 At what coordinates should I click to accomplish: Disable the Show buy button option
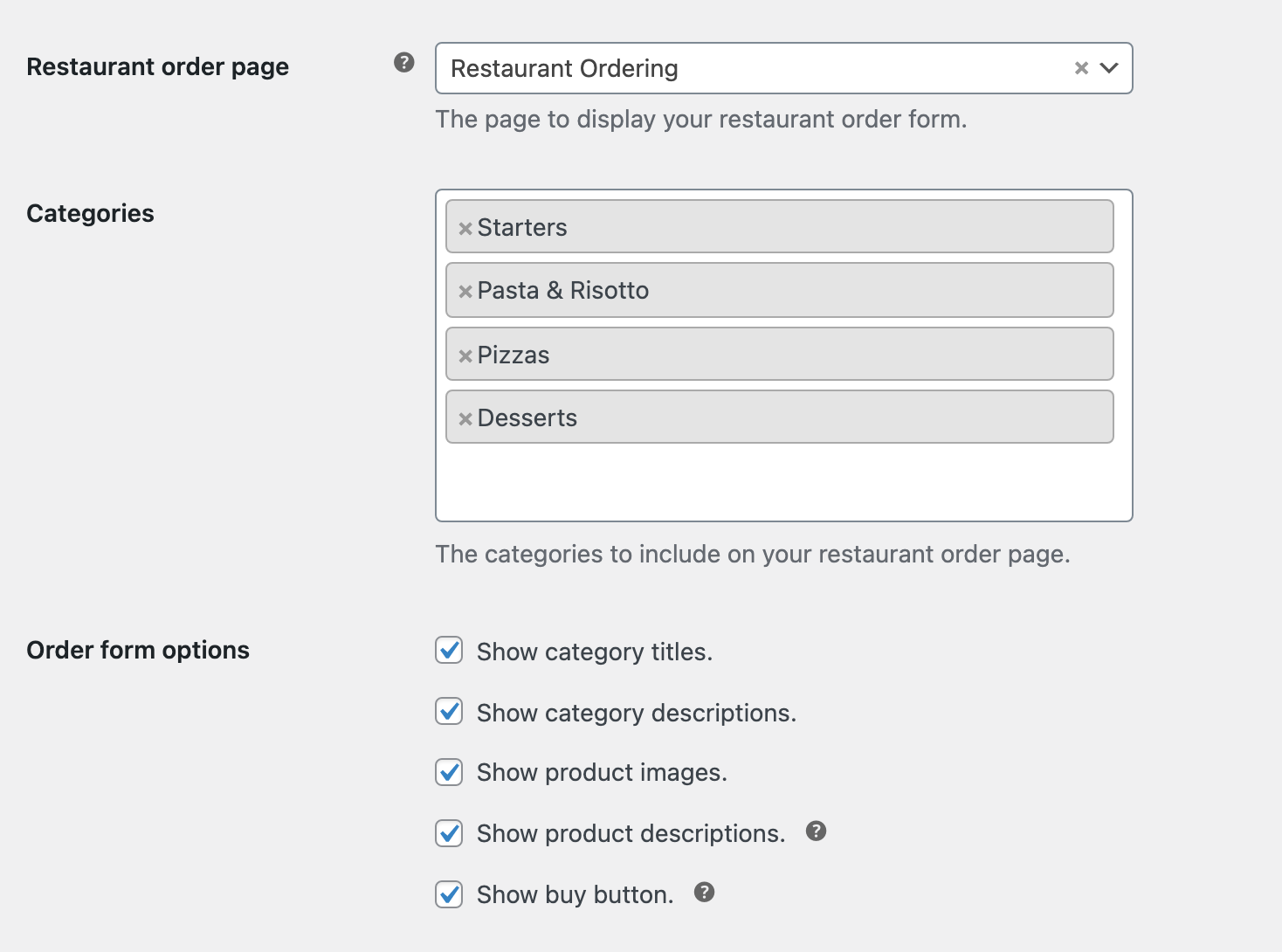448,894
